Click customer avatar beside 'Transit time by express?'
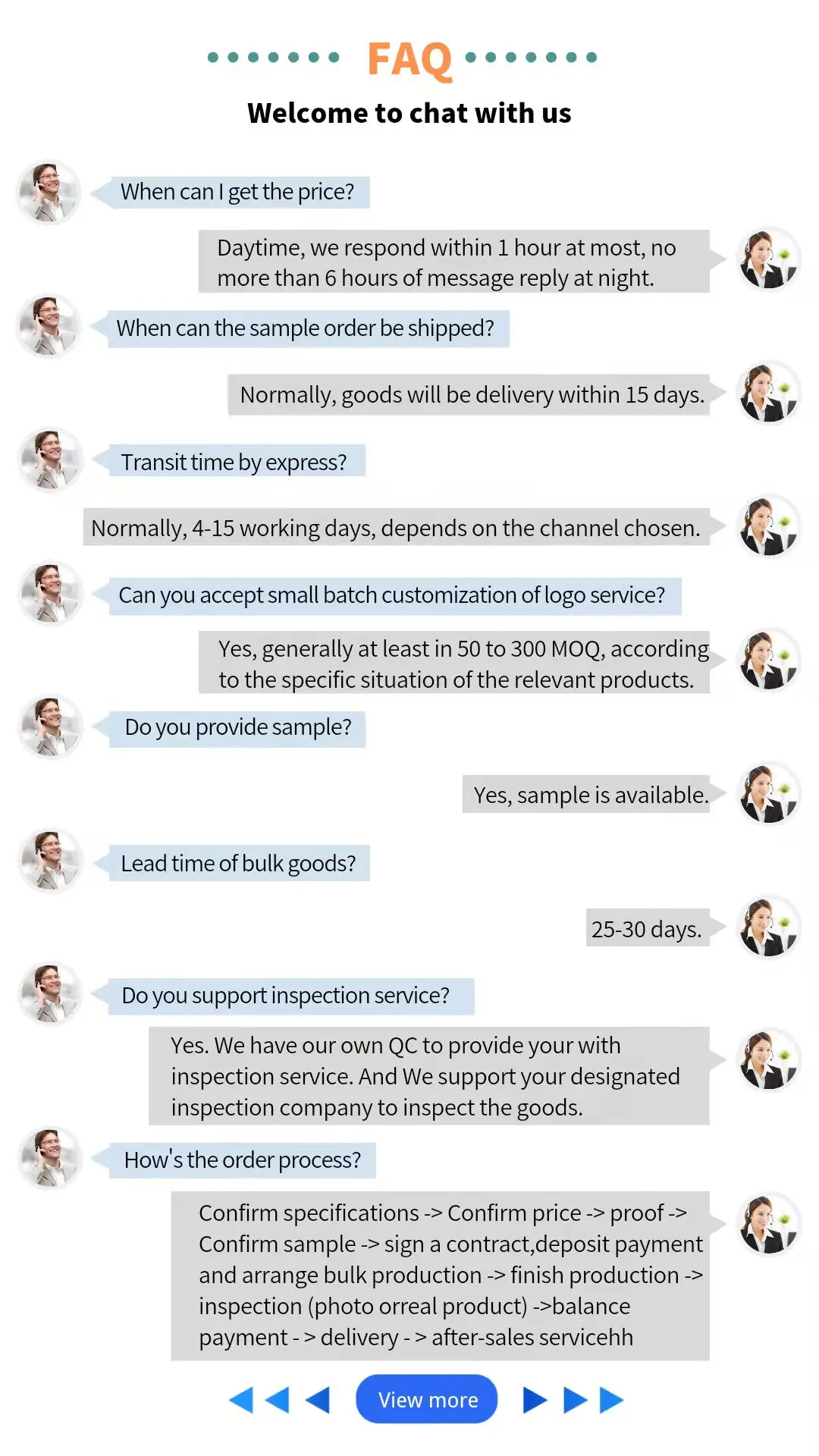The image size is (819, 1456). [50, 460]
